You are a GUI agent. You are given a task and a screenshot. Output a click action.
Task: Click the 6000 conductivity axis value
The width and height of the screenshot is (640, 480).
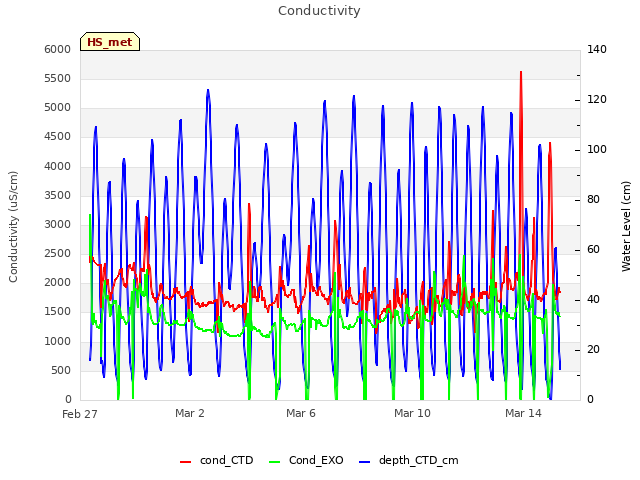coord(58,49)
